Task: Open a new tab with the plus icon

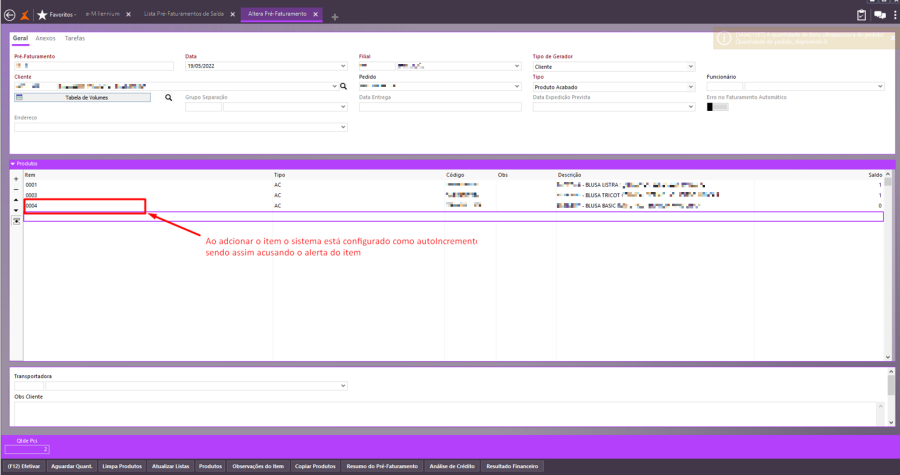Action: click(x=335, y=17)
